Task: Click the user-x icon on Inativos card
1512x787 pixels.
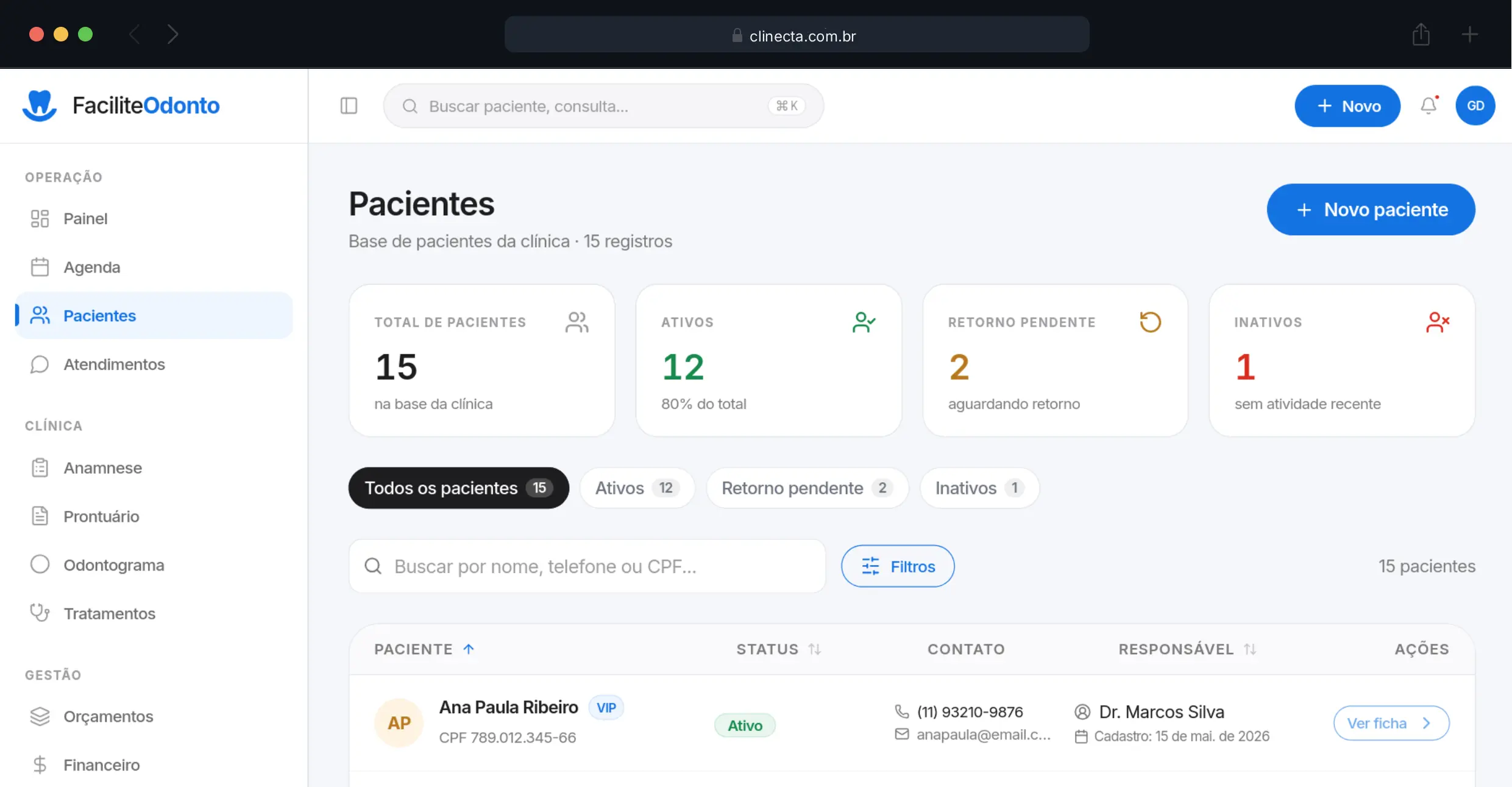Action: coord(1437,322)
